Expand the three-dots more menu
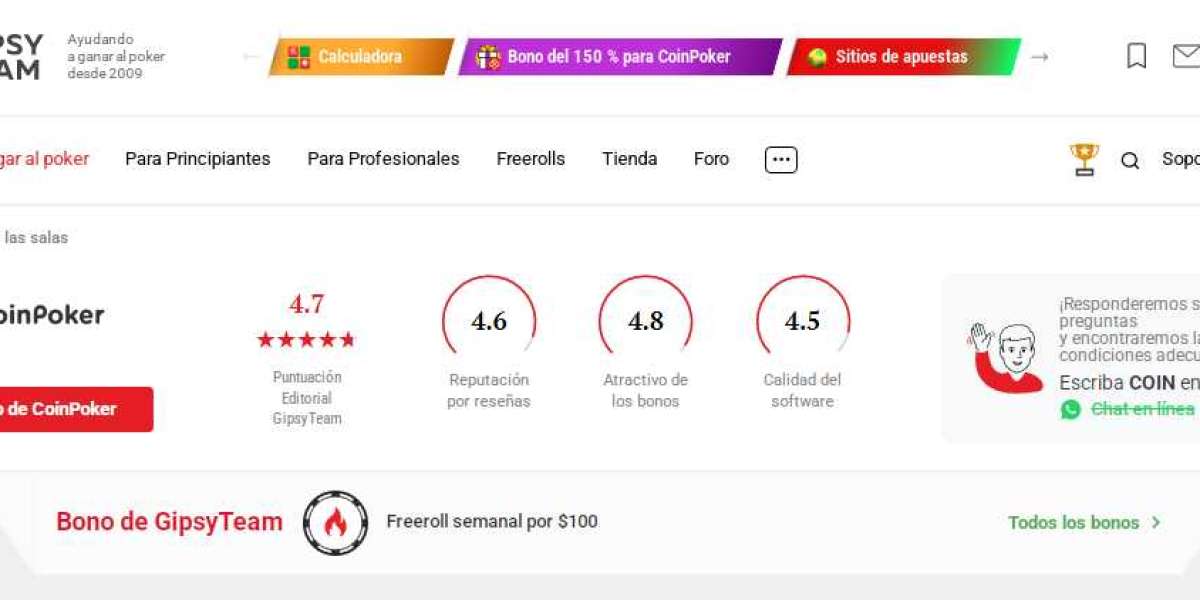Viewport: 1200px width, 600px height. point(781,160)
